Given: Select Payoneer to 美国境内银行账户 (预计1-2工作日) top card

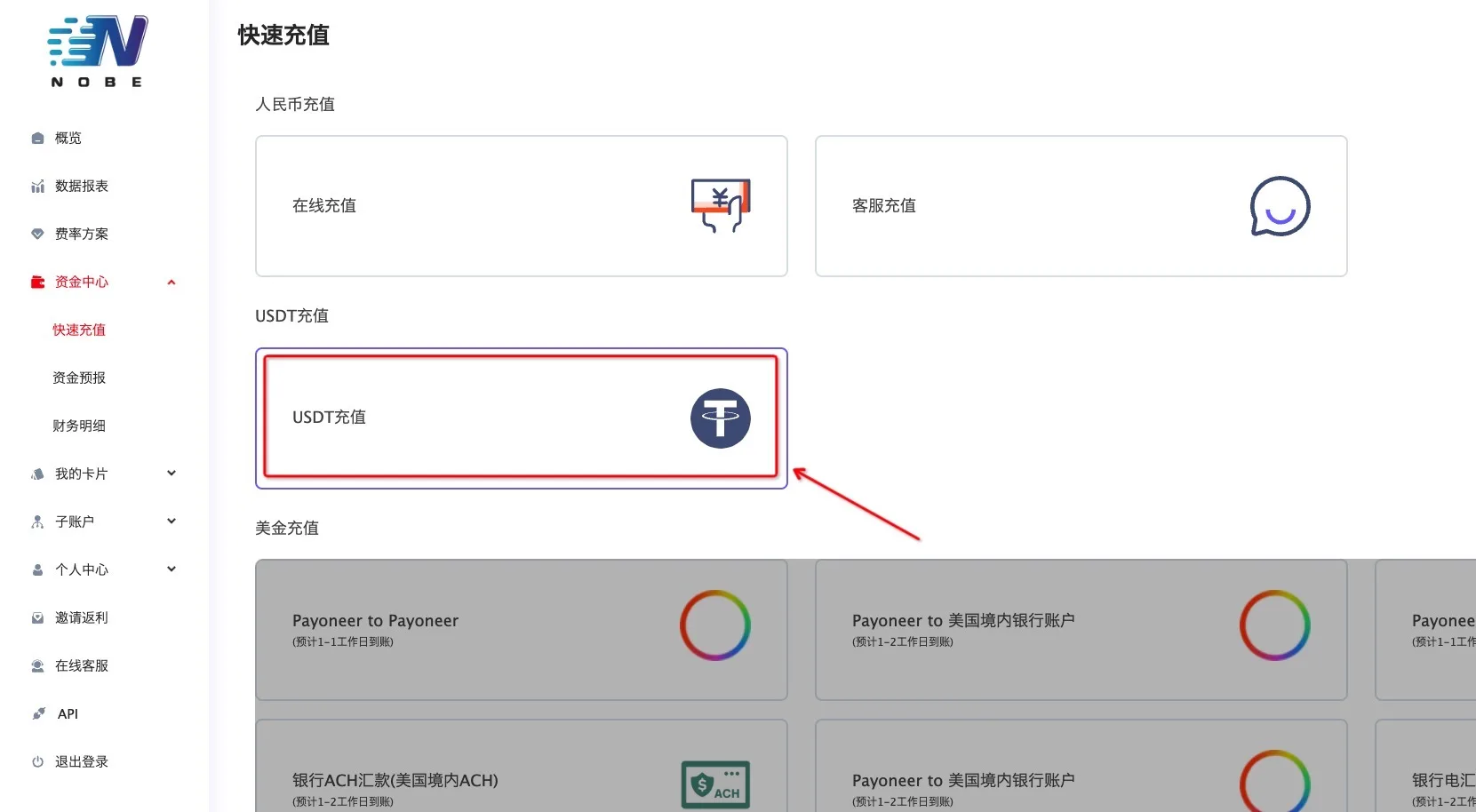Looking at the screenshot, I should click(x=1081, y=630).
